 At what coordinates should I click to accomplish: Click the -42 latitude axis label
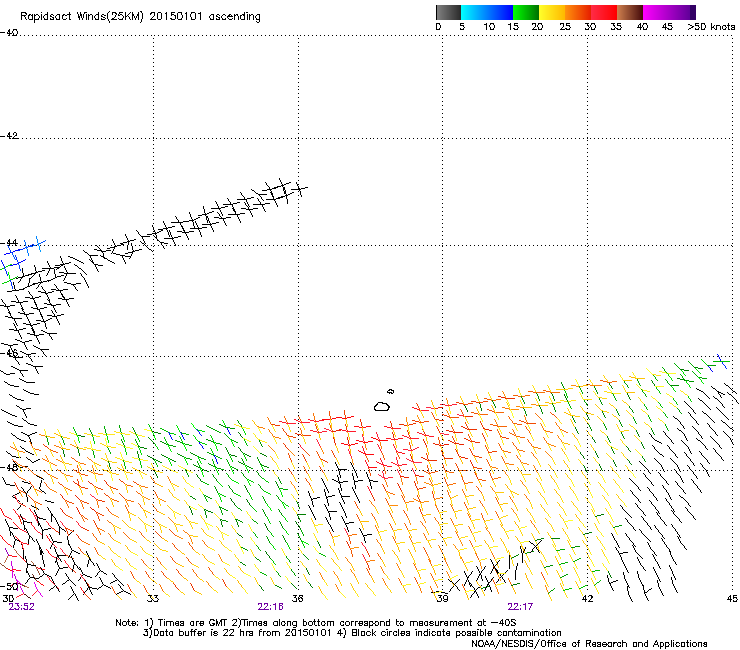(9, 136)
